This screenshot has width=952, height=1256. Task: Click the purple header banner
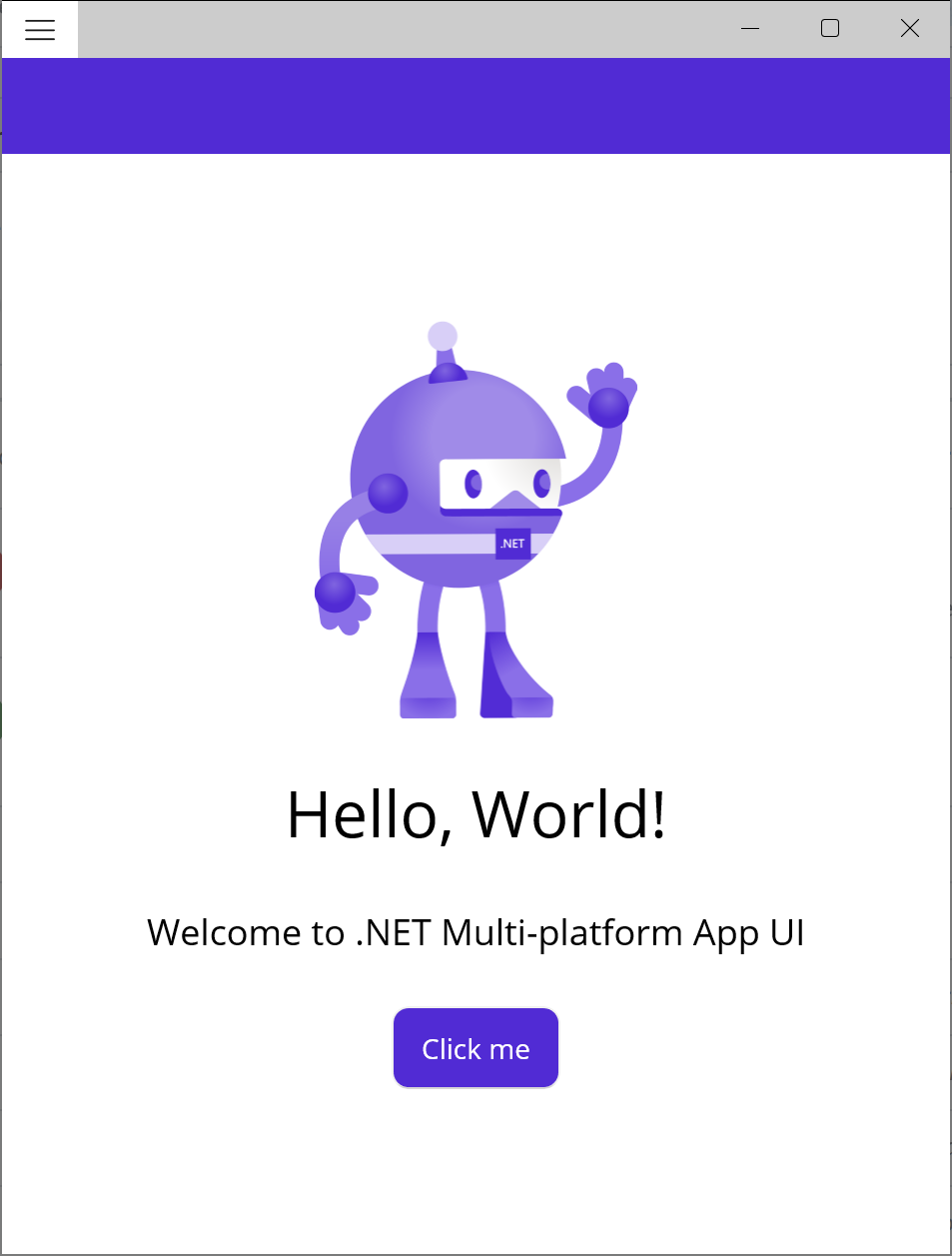point(476,105)
